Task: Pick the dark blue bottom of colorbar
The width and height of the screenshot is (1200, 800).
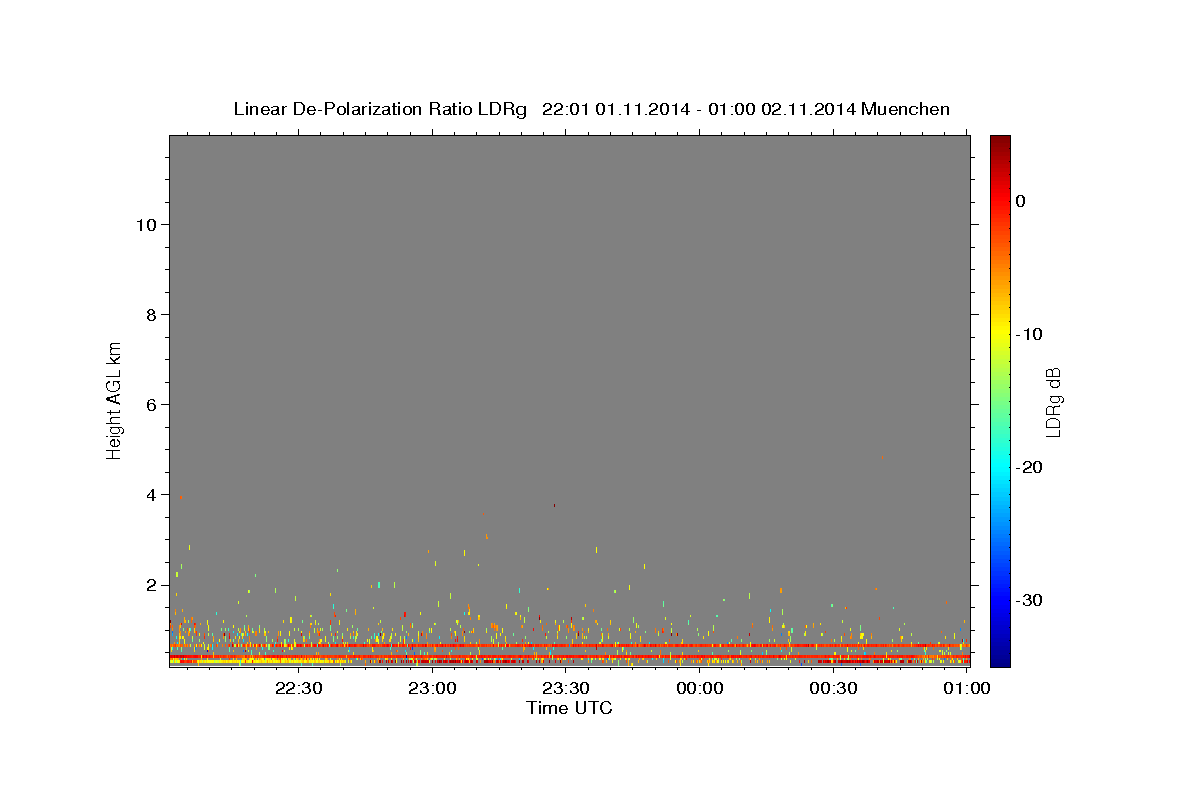Action: [x=1000, y=658]
